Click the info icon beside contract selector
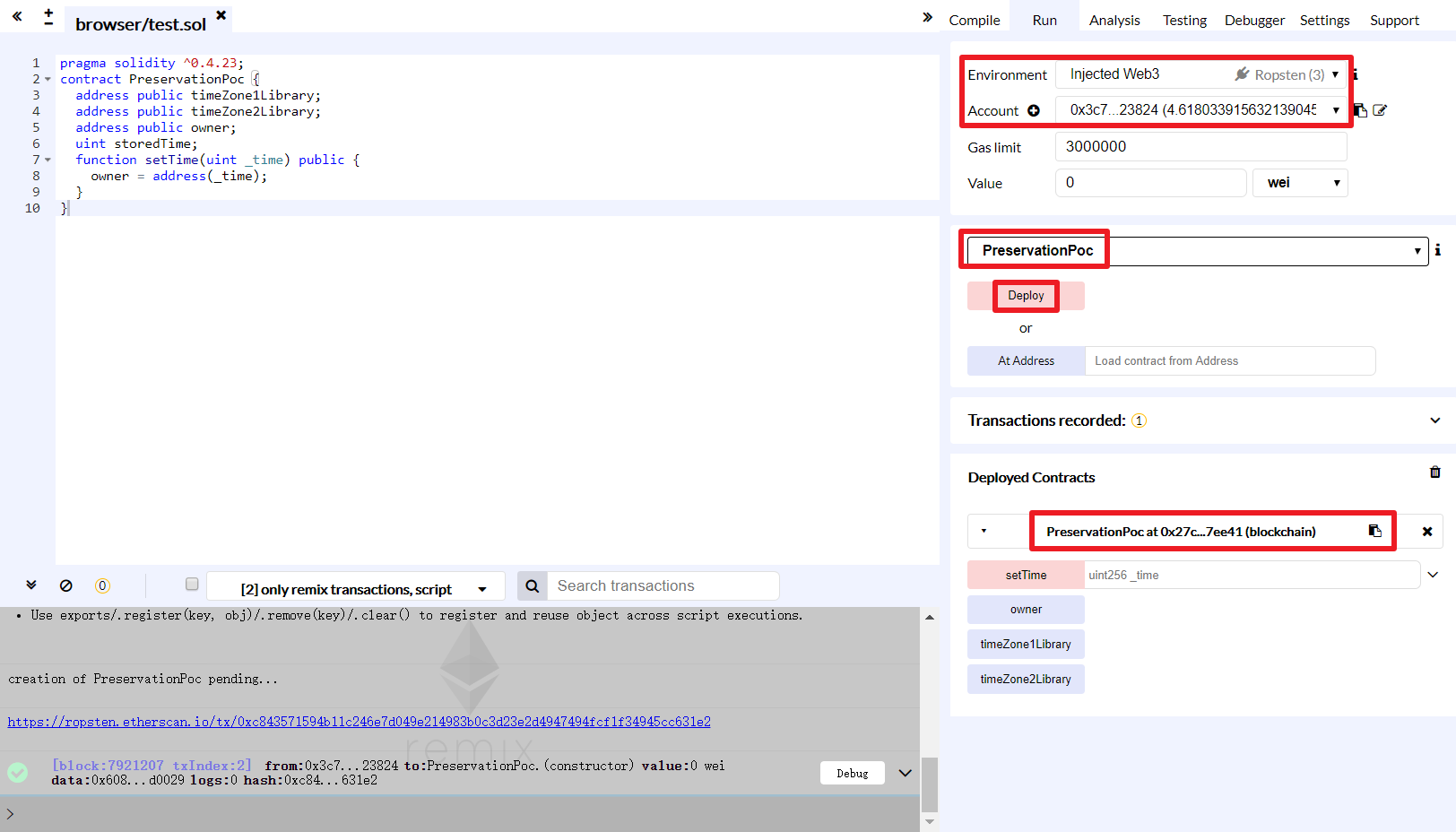This screenshot has height=832, width=1456. (1437, 250)
